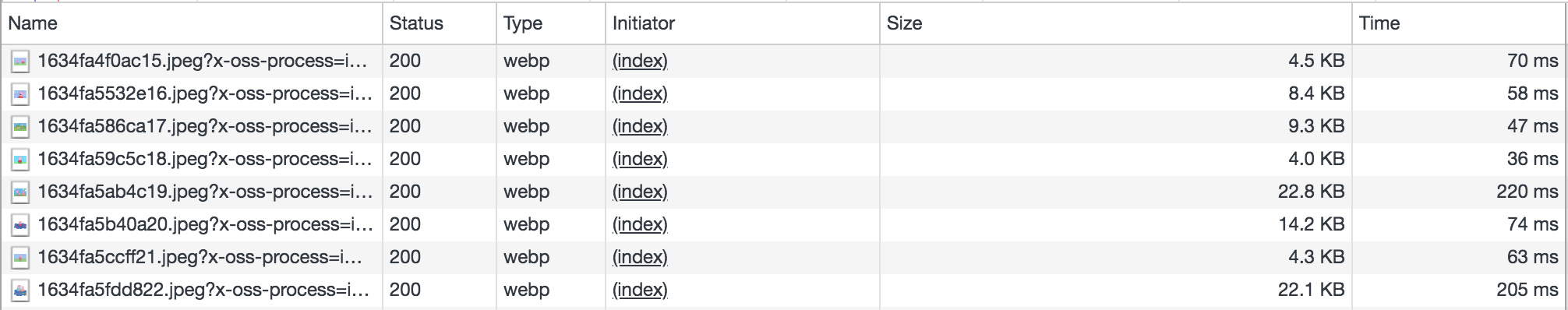This screenshot has height=310, width=1568.
Task: Open (index) initiator link for 1634fa4f0ac15.jpeg
Action: coord(640,61)
